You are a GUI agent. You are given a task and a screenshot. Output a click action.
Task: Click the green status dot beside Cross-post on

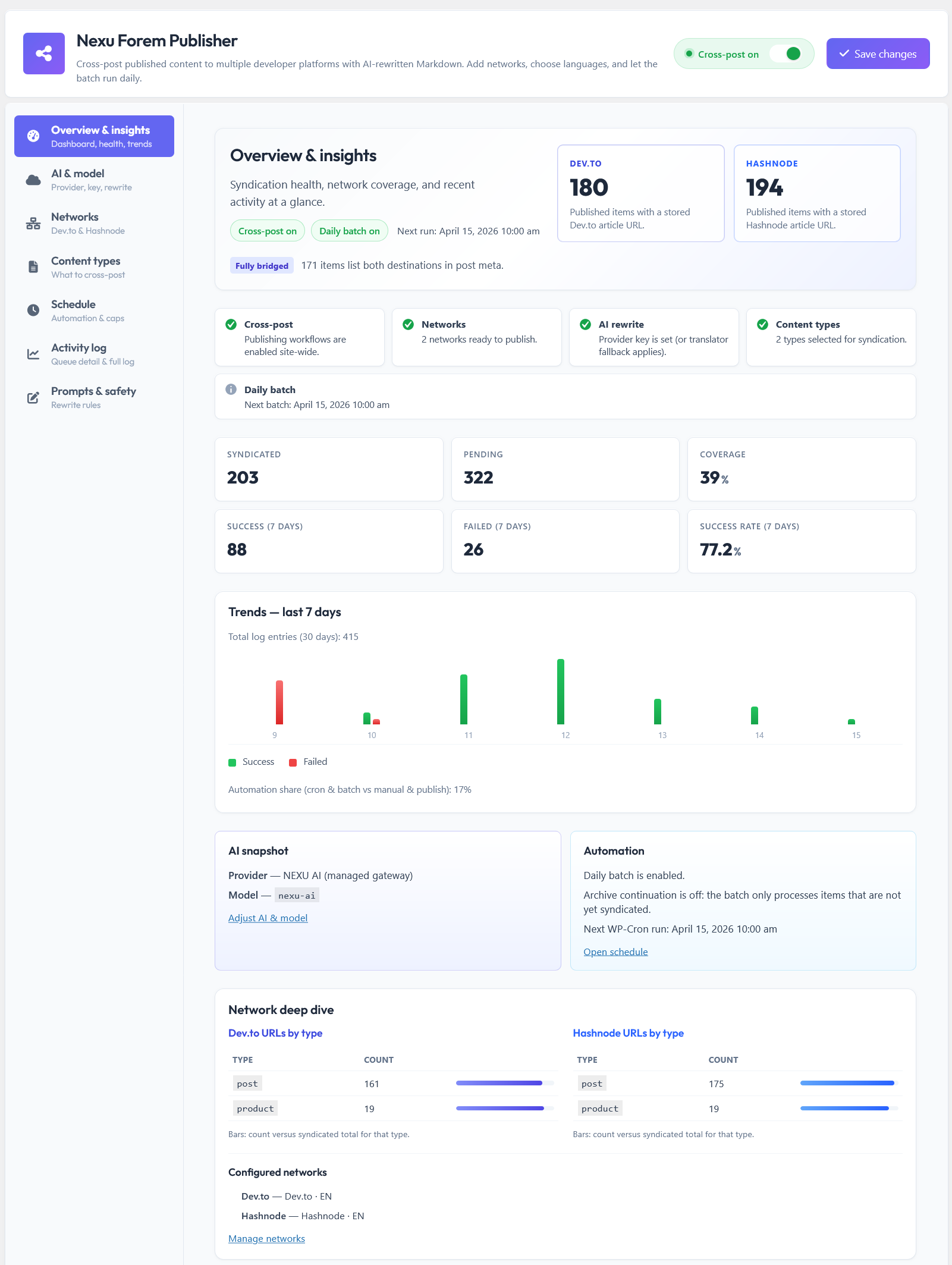689,54
